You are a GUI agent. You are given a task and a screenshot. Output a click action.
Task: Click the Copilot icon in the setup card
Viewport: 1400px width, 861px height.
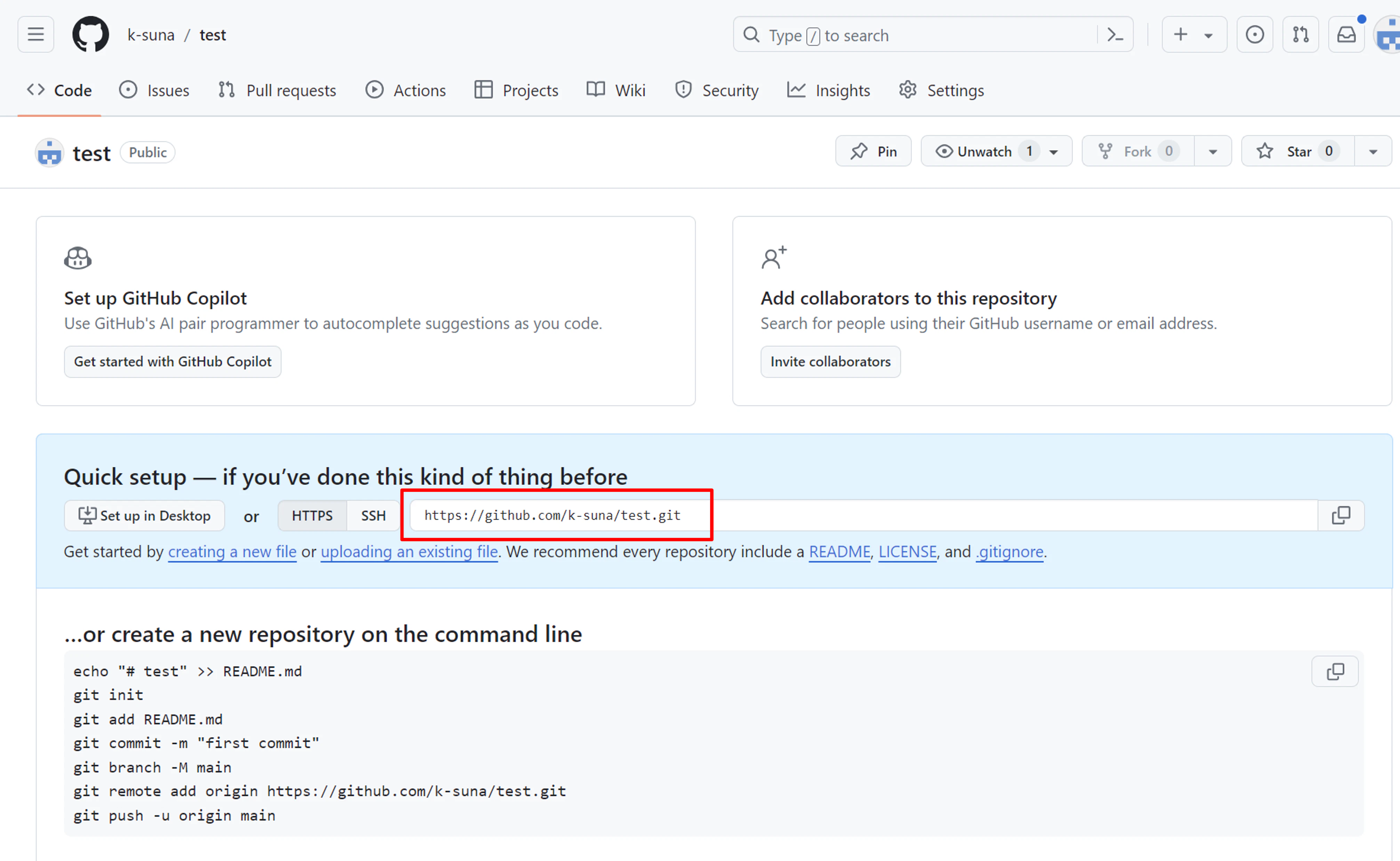78,258
